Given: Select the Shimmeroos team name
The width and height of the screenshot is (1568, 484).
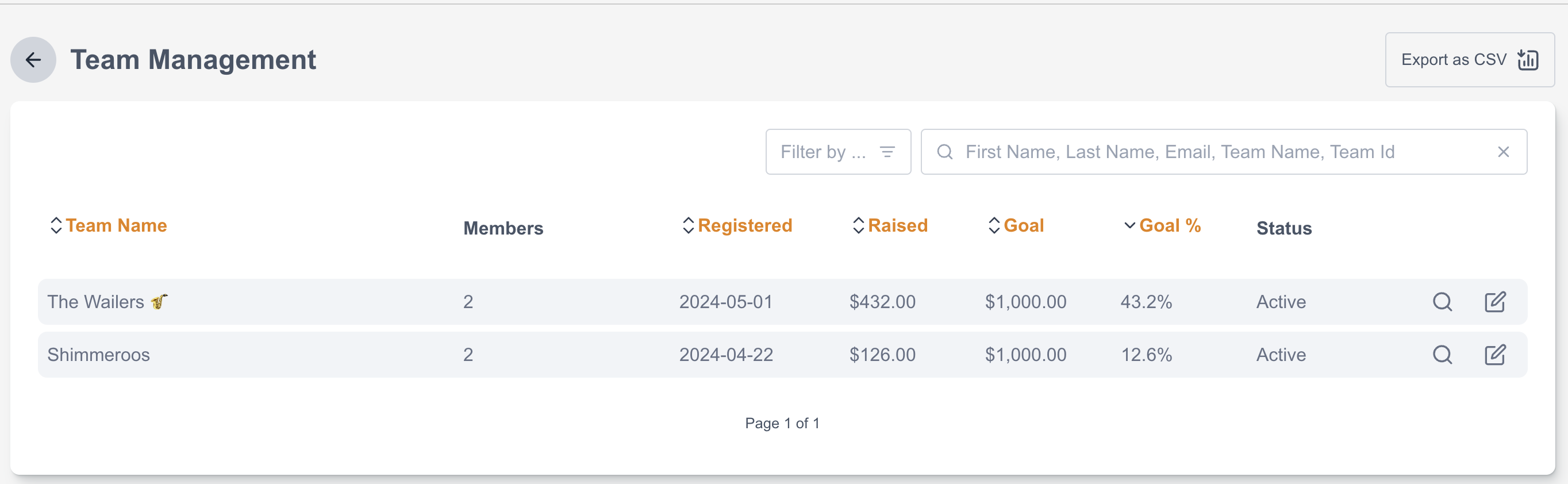Looking at the screenshot, I should 99,354.
